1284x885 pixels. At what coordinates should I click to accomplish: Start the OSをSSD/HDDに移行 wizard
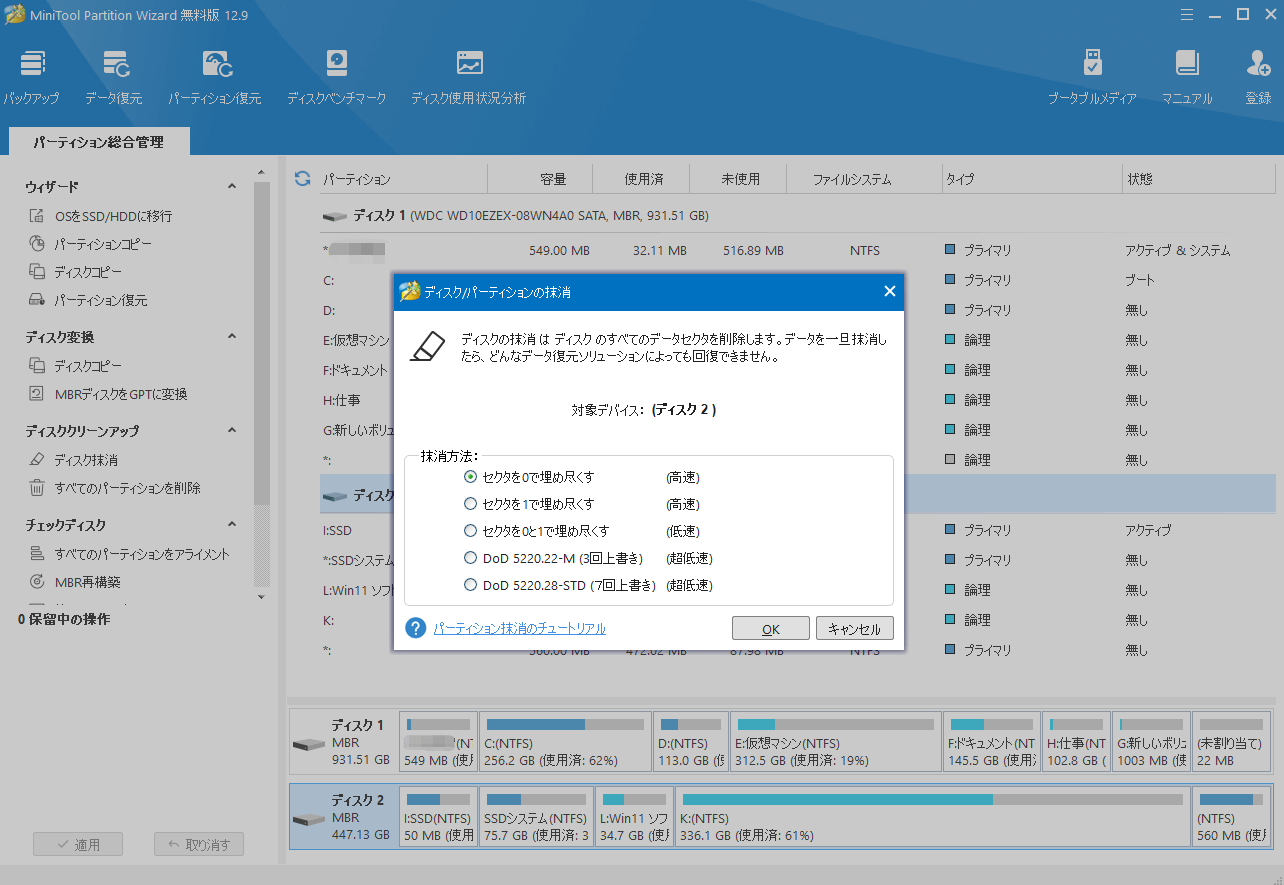pos(100,216)
